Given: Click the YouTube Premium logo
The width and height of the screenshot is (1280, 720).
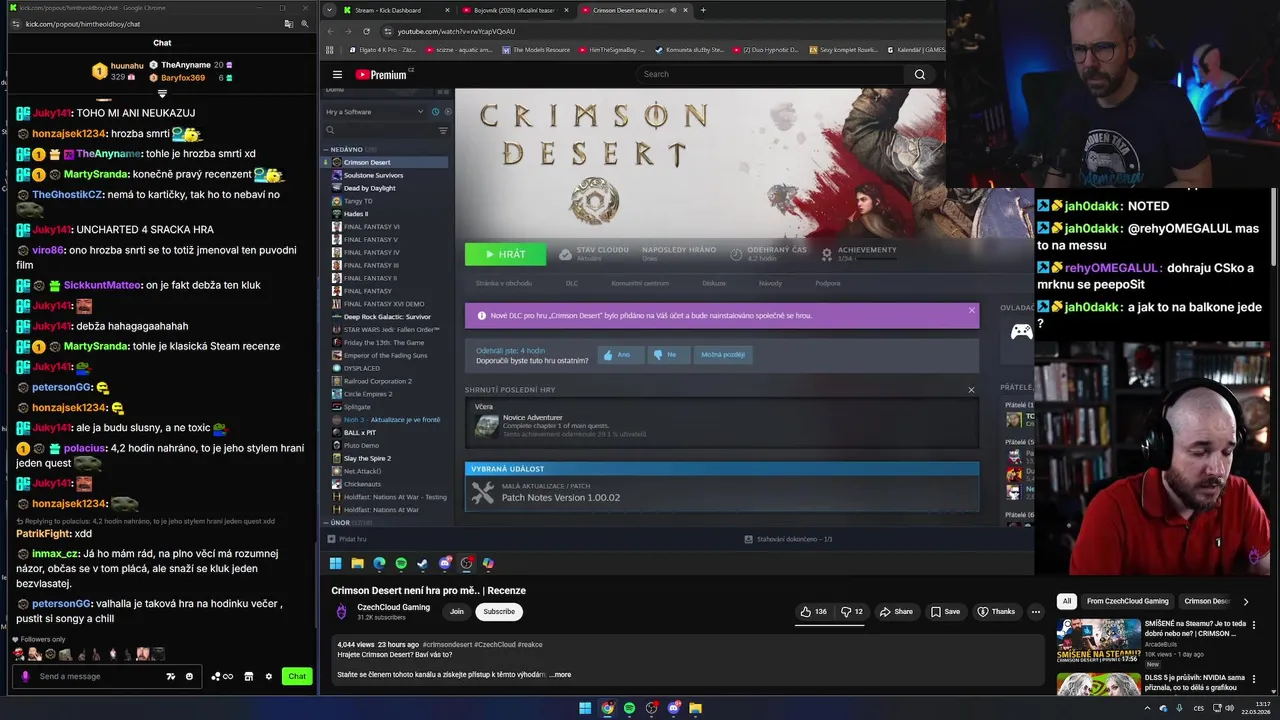Looking at the screenshot, I should pyautogui.click(x=383, y=74).
